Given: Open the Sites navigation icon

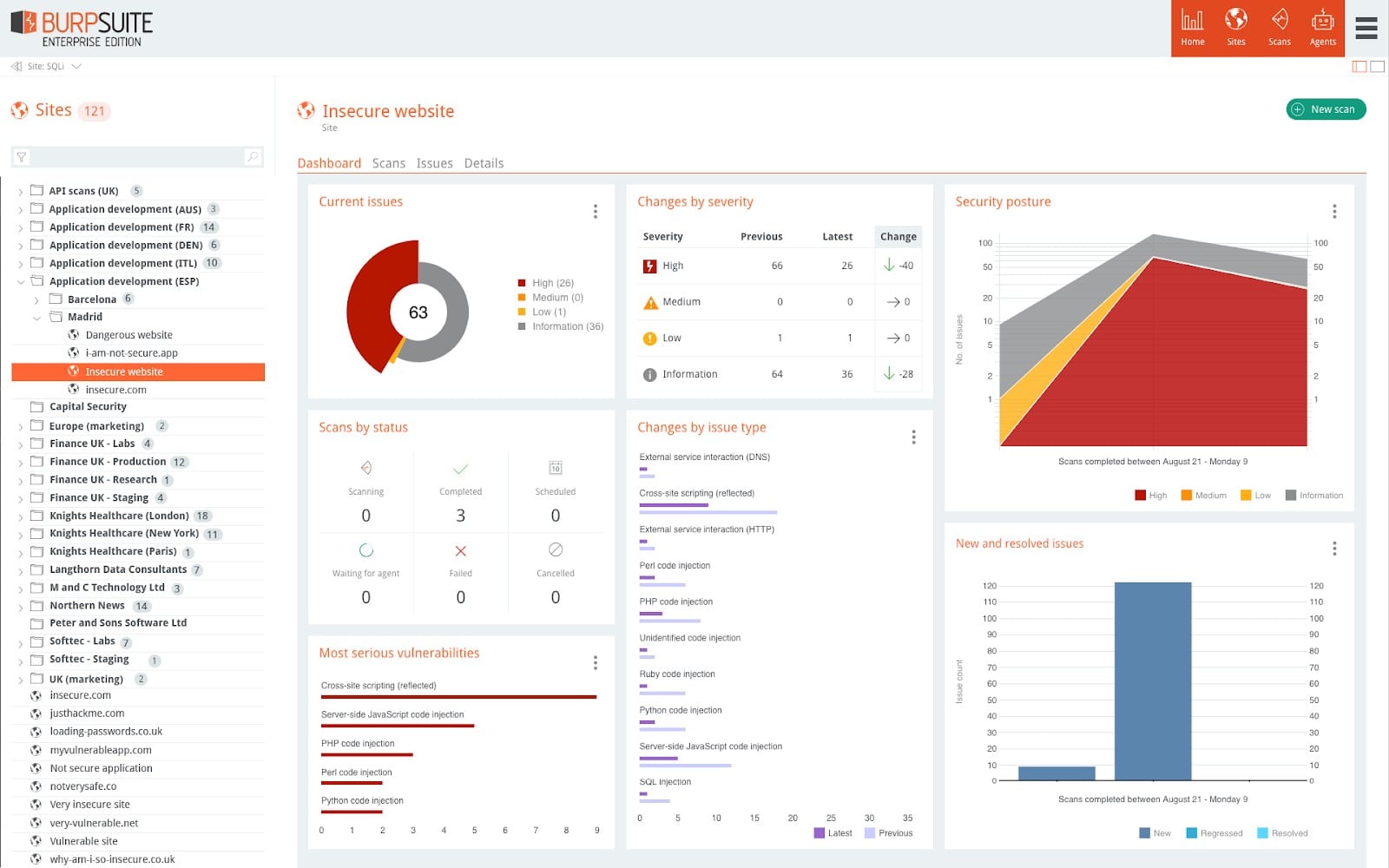Looking at the screenshot, I should (x=1235, y=28).
